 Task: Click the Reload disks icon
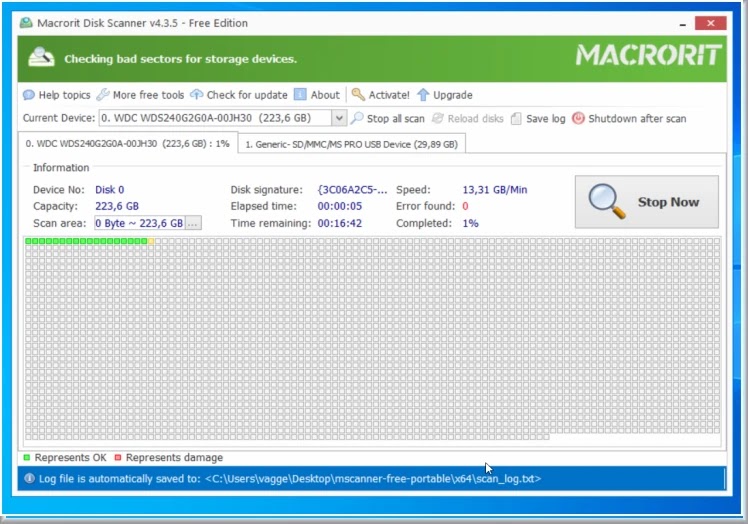pos(437,118)
